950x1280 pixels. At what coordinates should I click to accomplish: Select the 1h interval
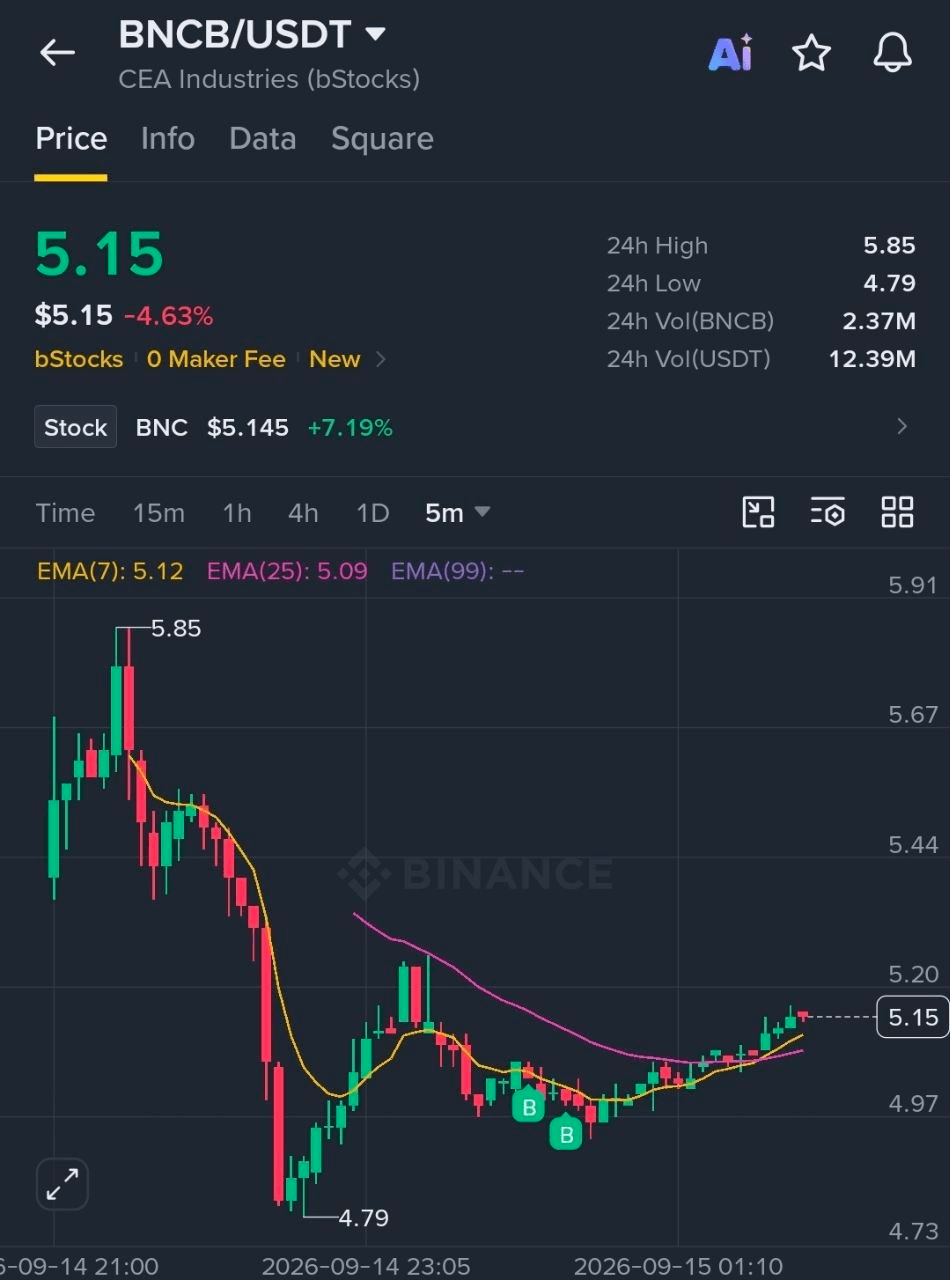coord(237,513)
